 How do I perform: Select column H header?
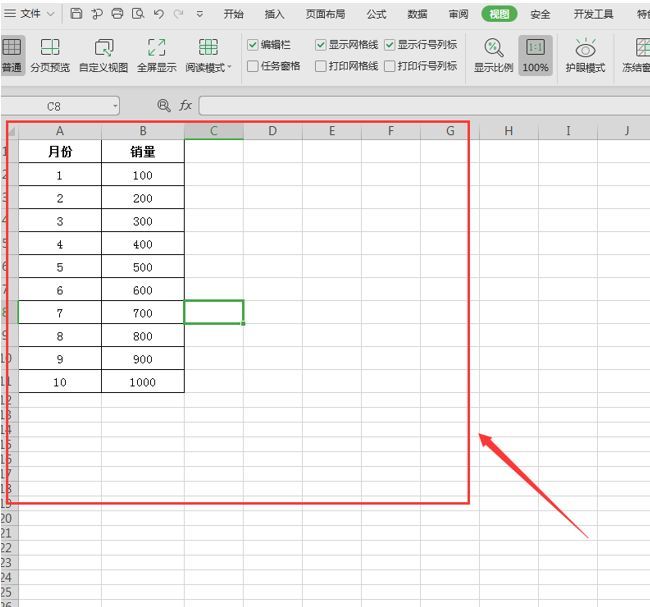coord(509,131)
